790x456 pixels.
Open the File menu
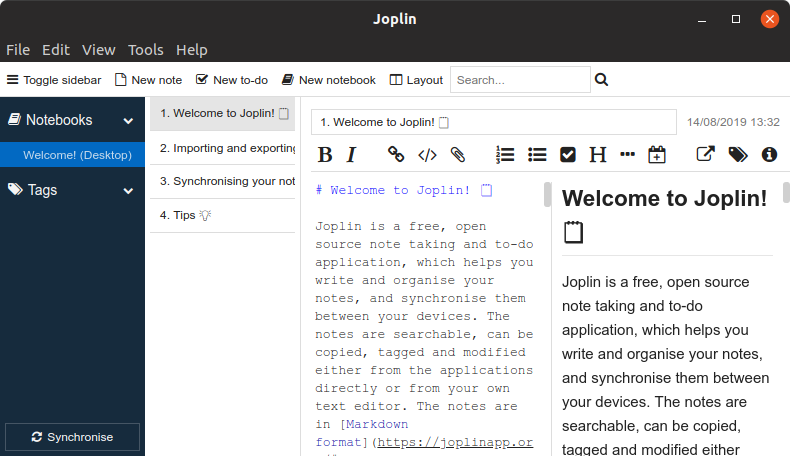18,50
